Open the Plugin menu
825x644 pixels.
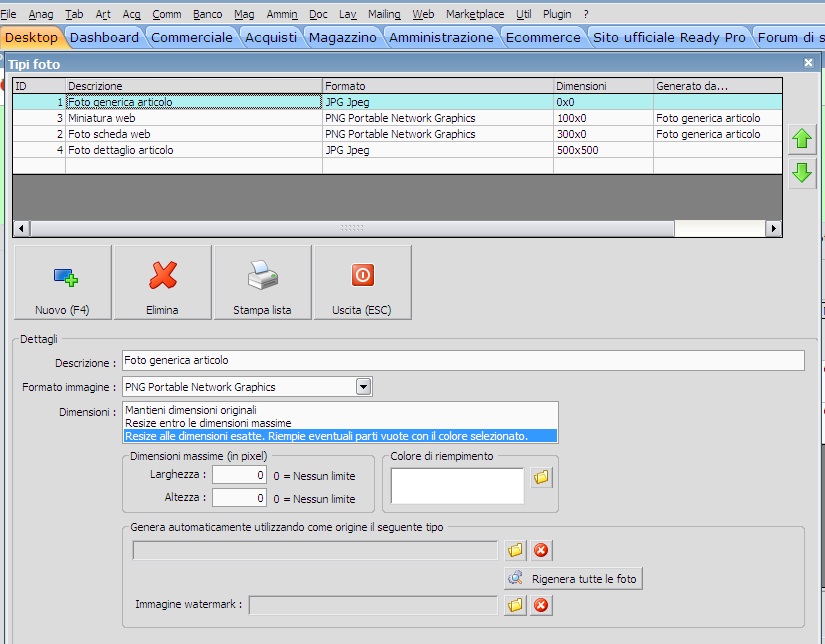[557, 14]
